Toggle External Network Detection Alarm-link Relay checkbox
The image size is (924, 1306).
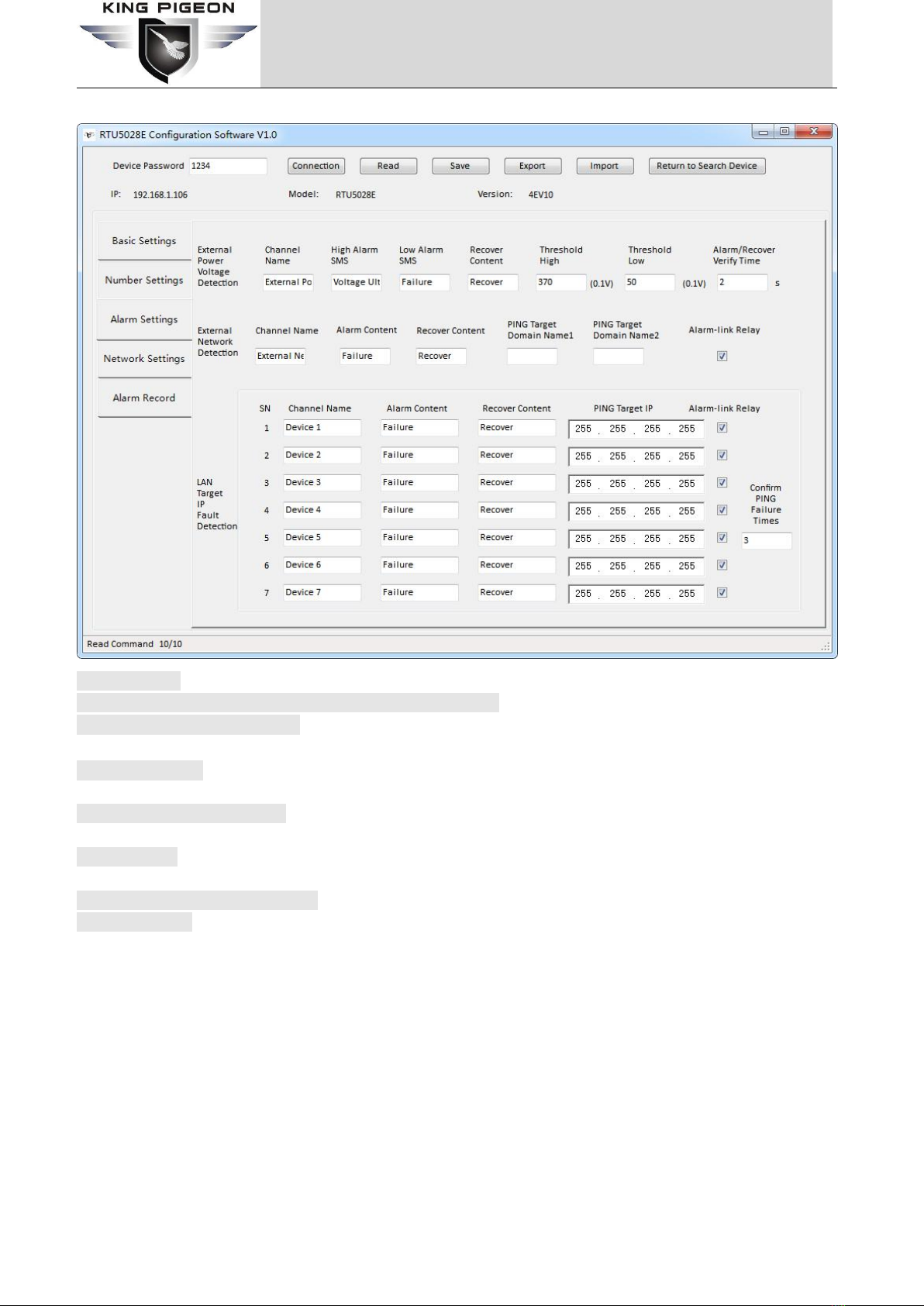coord(722,357)
